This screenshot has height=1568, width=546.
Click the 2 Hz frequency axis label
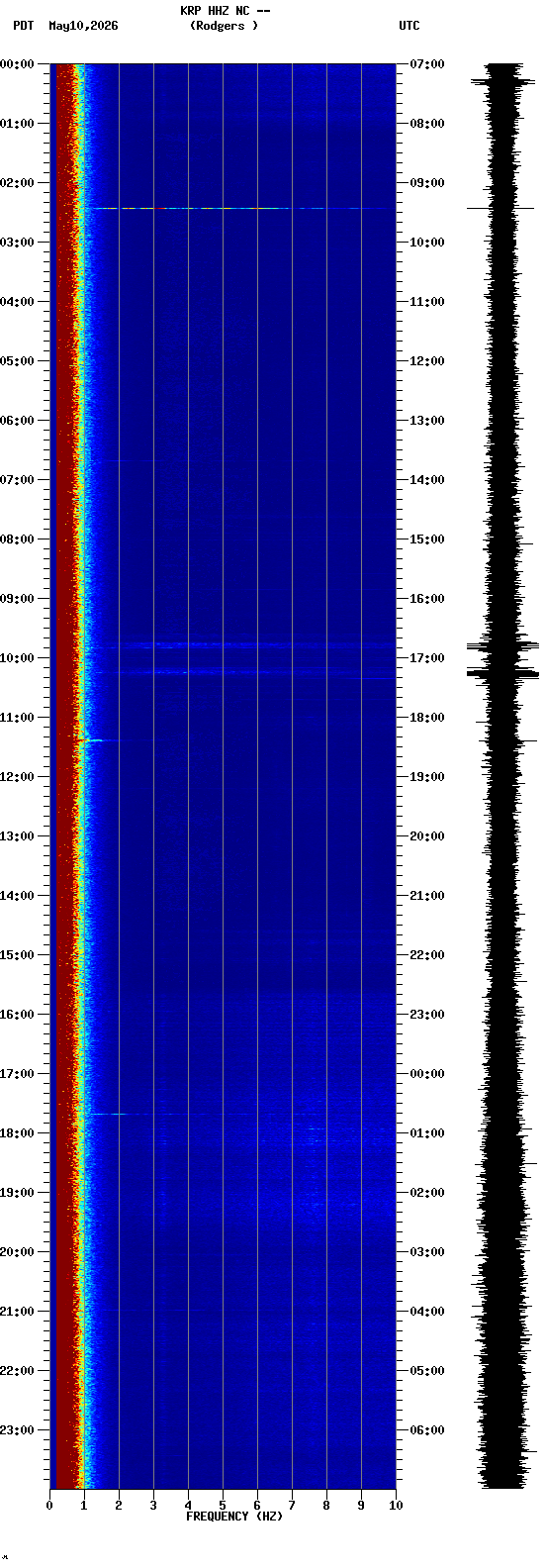point(119,1506)
